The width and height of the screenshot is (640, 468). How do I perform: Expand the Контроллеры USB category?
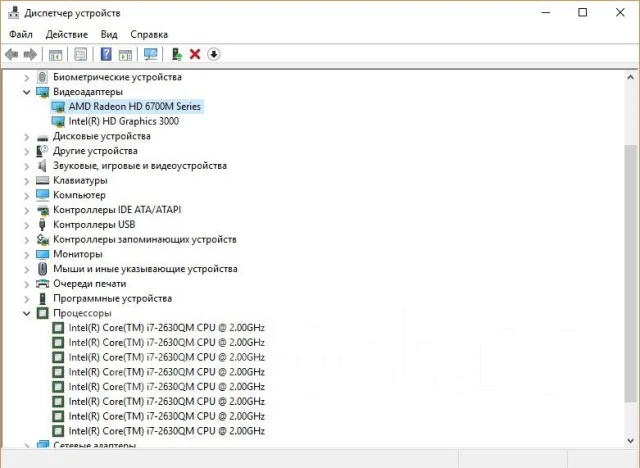tap(27, 225)
